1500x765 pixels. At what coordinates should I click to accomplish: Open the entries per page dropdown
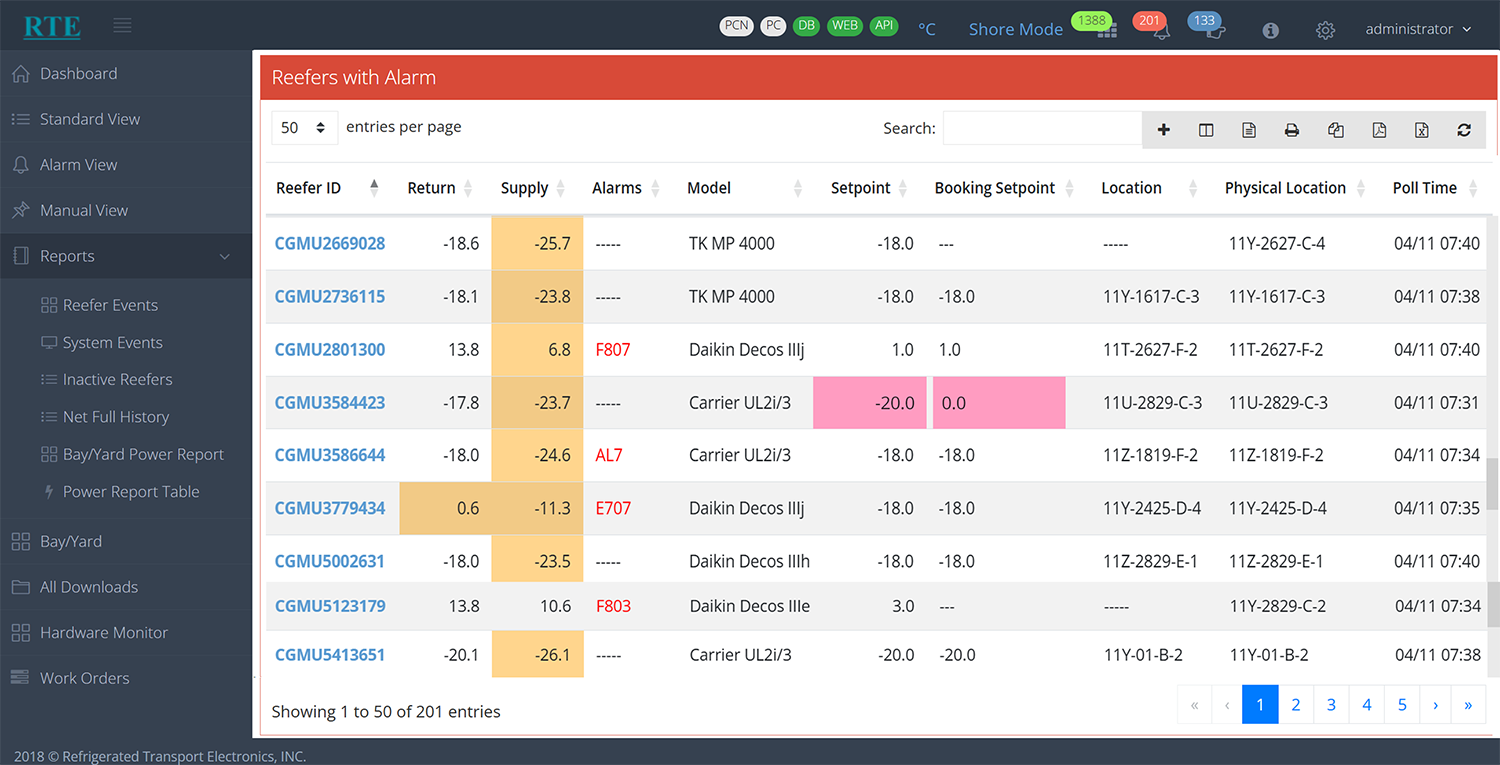coord(304,128)
